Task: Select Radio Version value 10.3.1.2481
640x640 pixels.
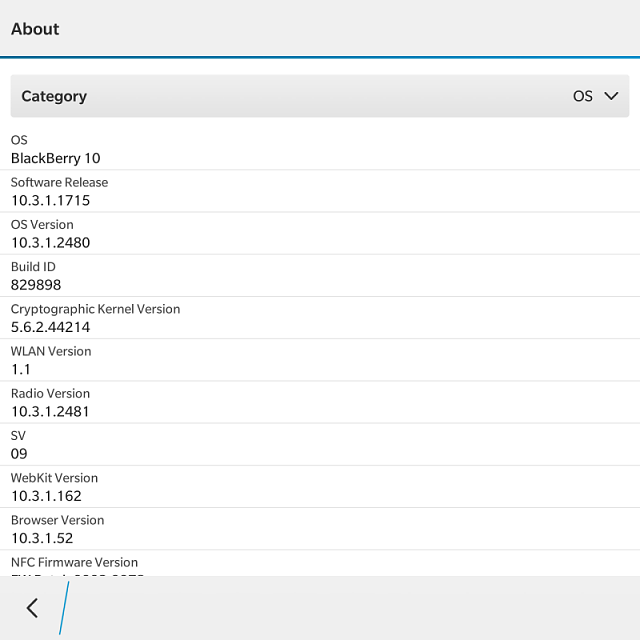Action: (x=50, y=411)
